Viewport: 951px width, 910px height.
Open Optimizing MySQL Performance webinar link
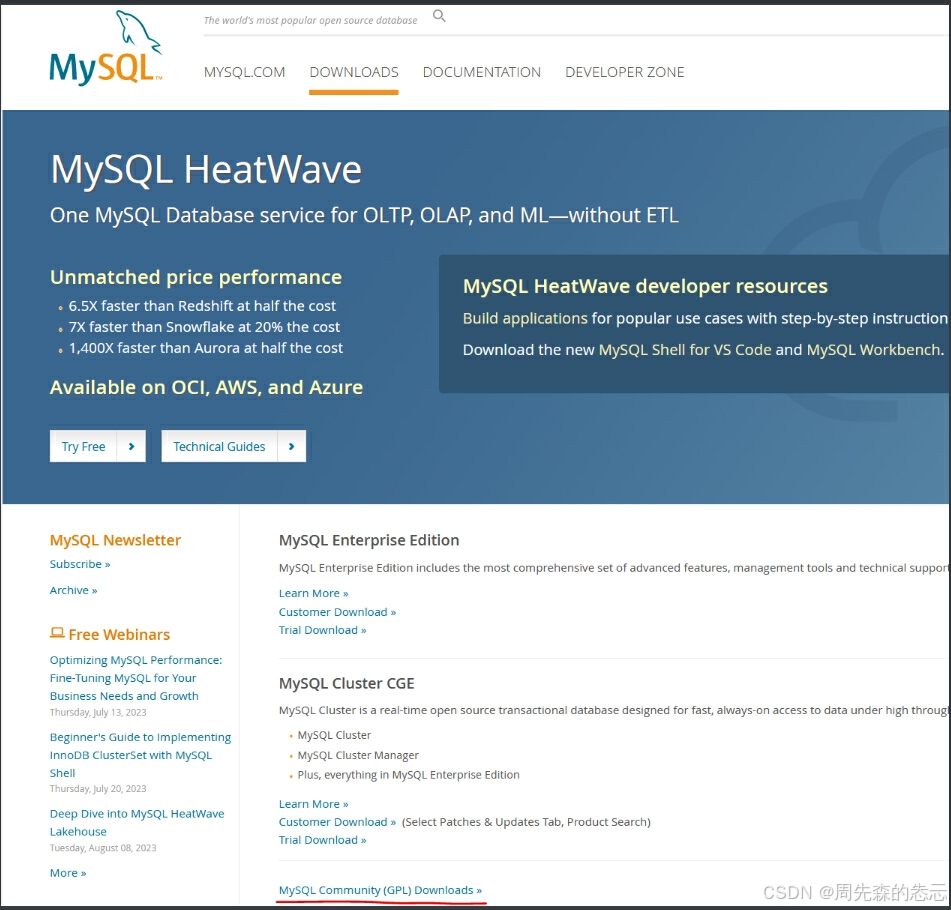(x=136, y=678)
